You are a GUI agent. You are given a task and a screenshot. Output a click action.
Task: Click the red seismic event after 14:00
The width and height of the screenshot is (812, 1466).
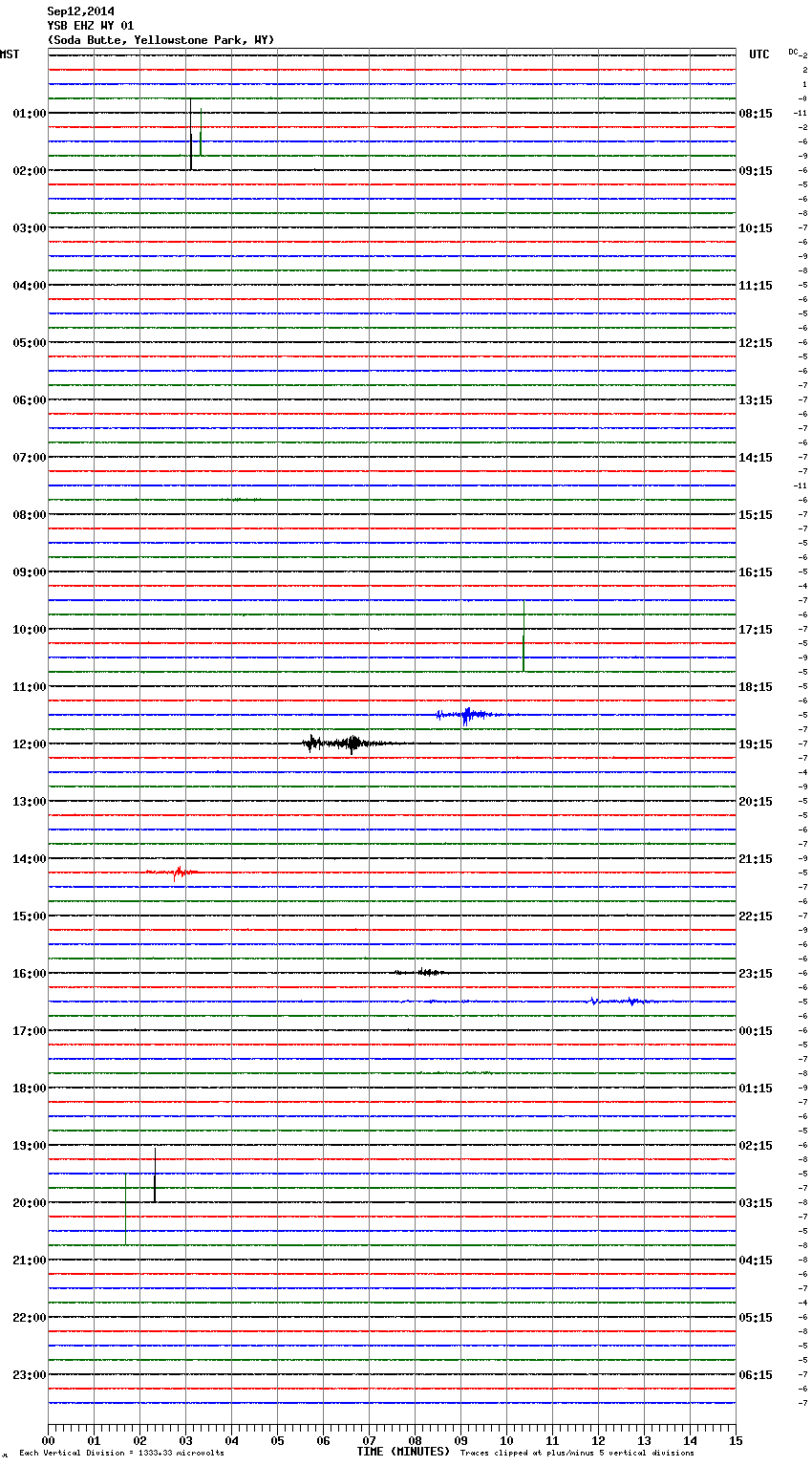(x=174, y=872)
